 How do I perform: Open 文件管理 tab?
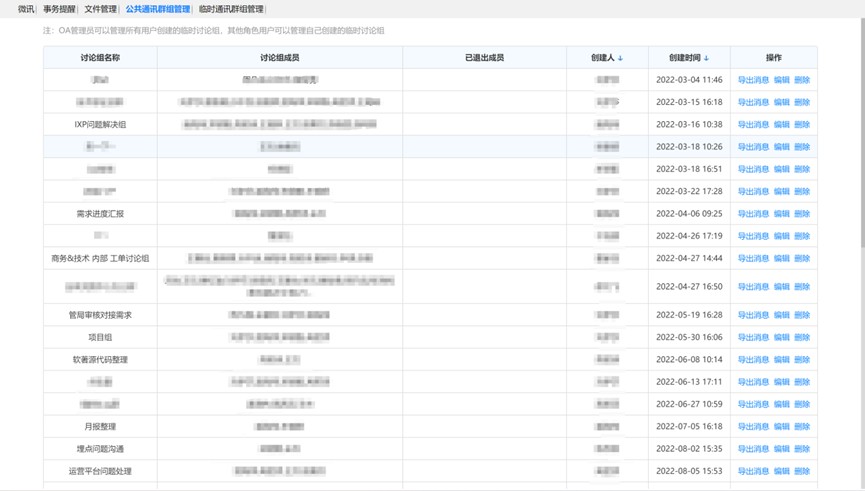coord(101,9)
